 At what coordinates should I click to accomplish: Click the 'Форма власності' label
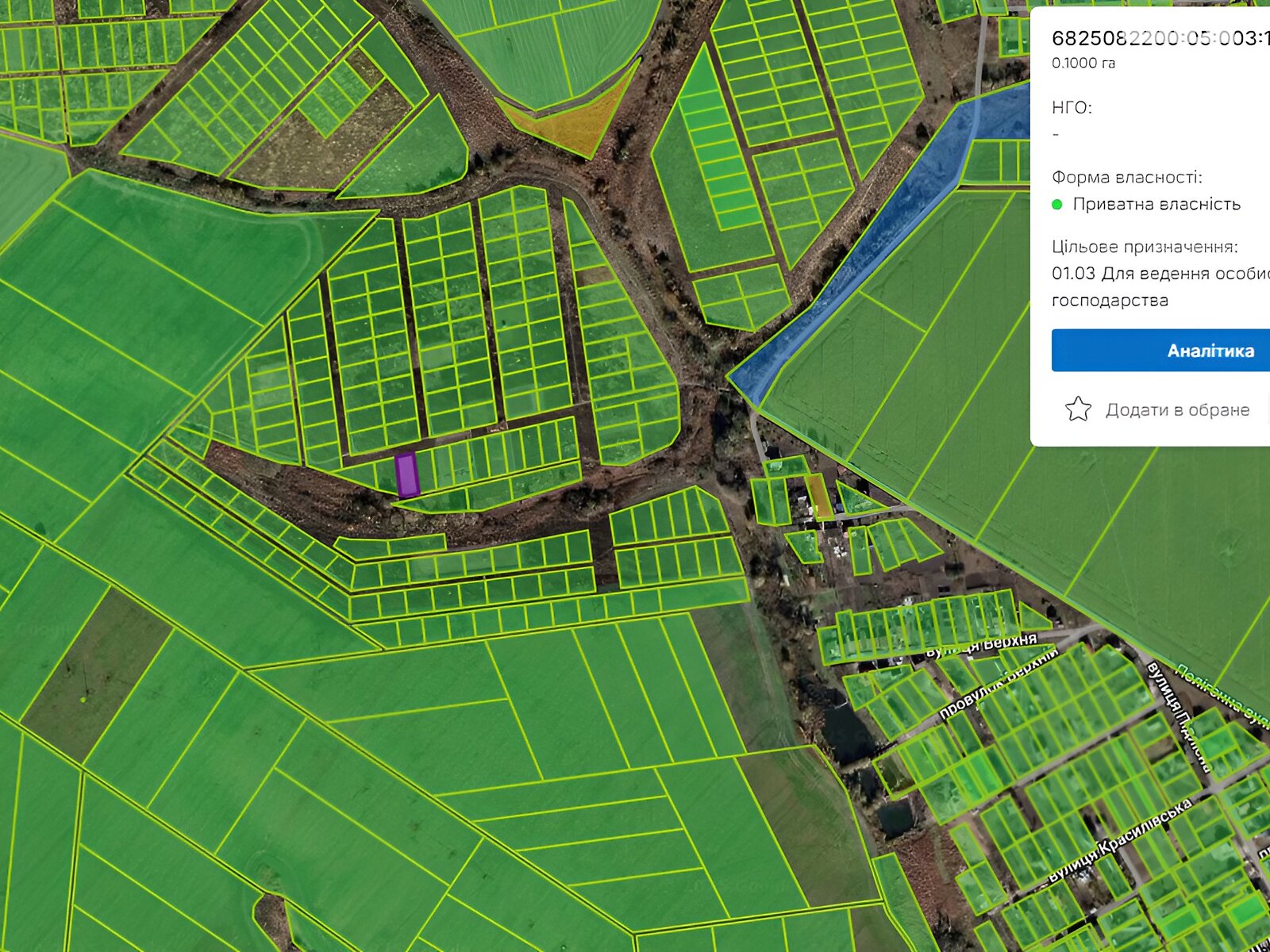tap(1126, 177)
